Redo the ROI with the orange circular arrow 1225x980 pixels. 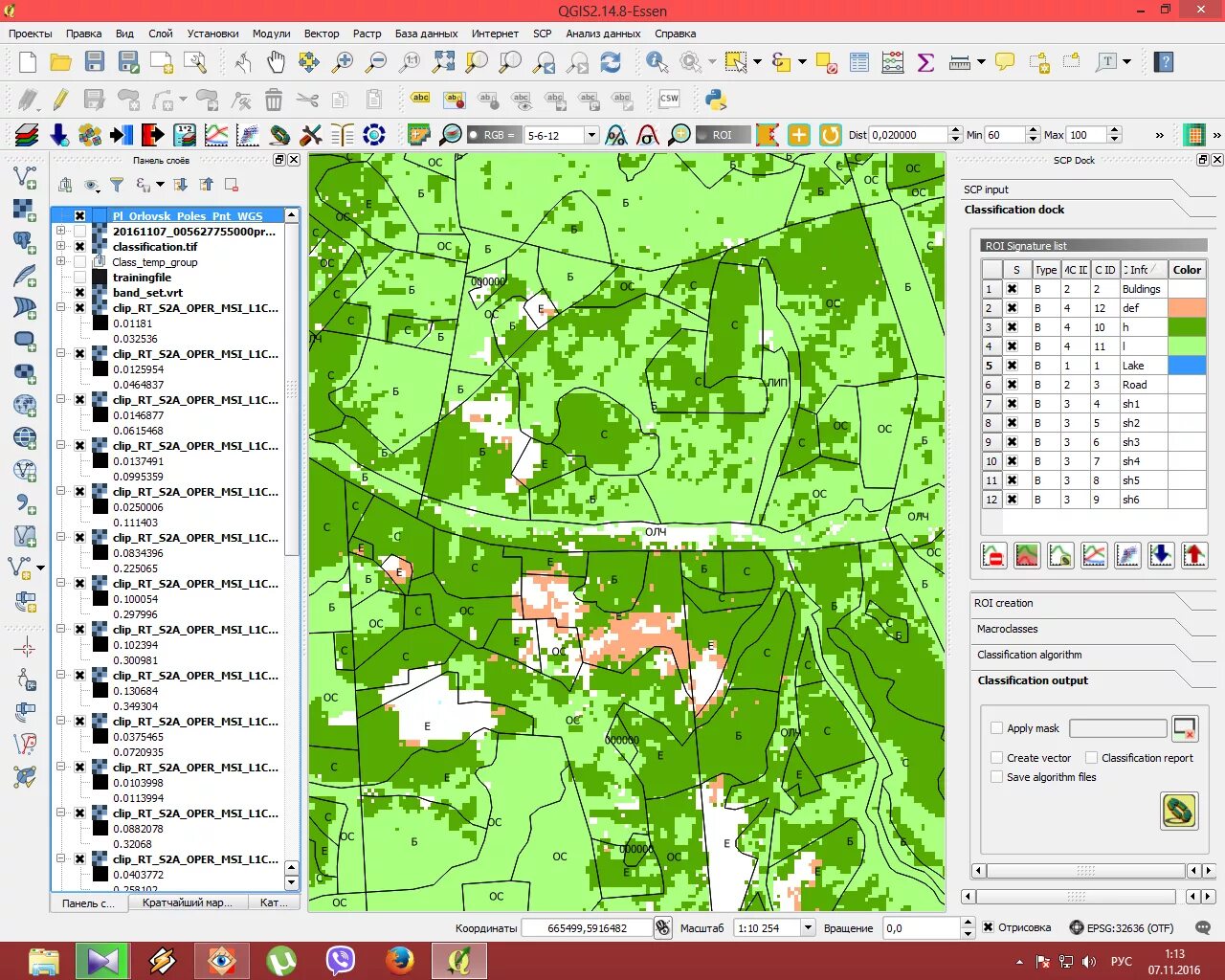(x=830, y=135)
